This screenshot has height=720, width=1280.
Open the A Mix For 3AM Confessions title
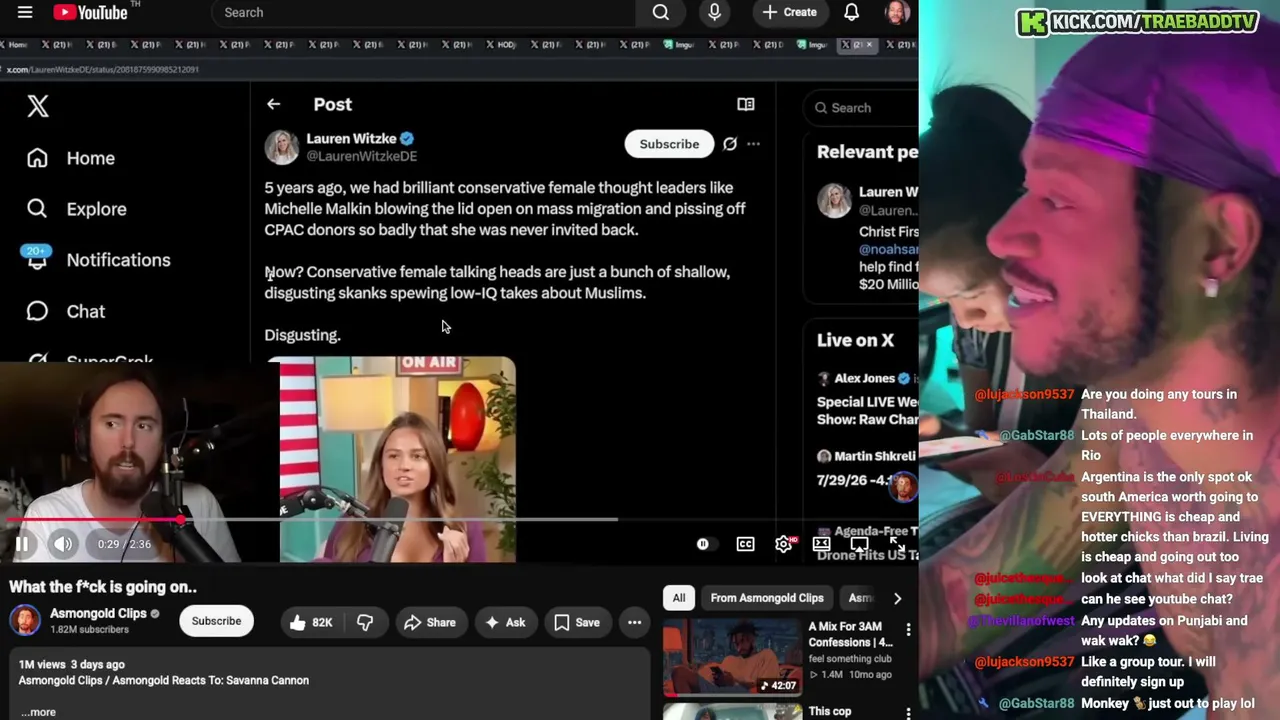pyautogui.click(x=851, y=634)
